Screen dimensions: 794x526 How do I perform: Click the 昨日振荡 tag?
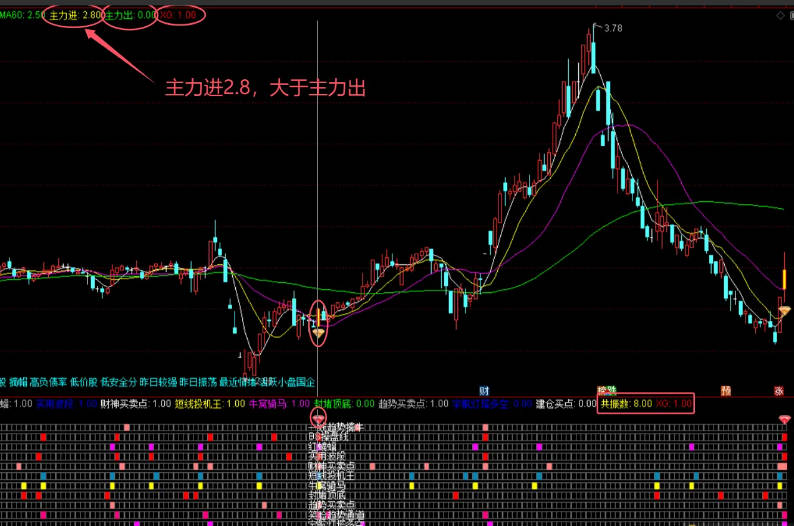point(198,382)
